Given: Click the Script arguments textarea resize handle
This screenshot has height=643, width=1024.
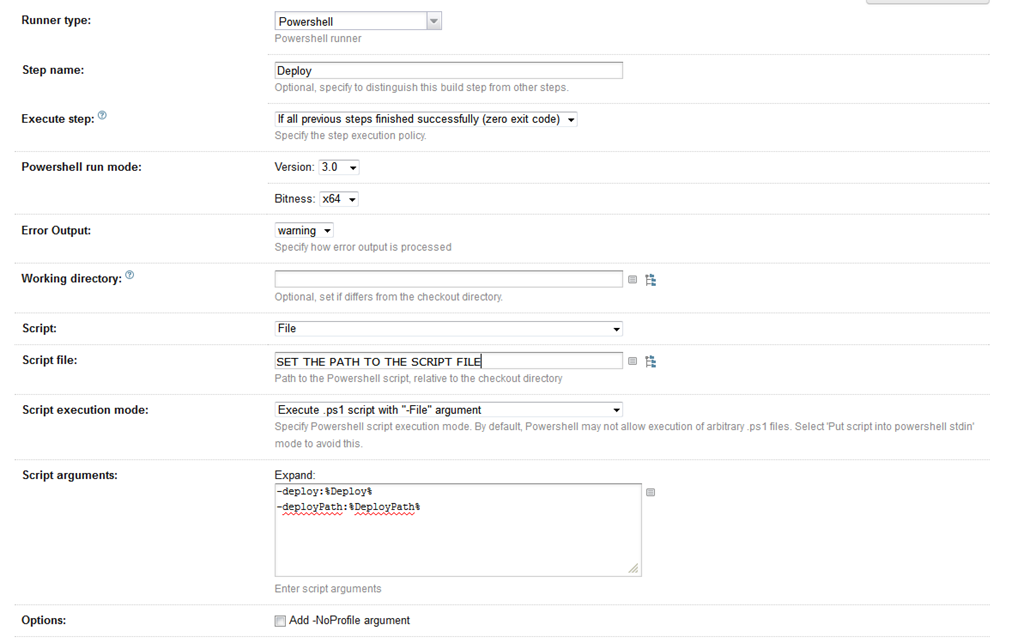Looking at the screenshot, I should click(634, 569).
